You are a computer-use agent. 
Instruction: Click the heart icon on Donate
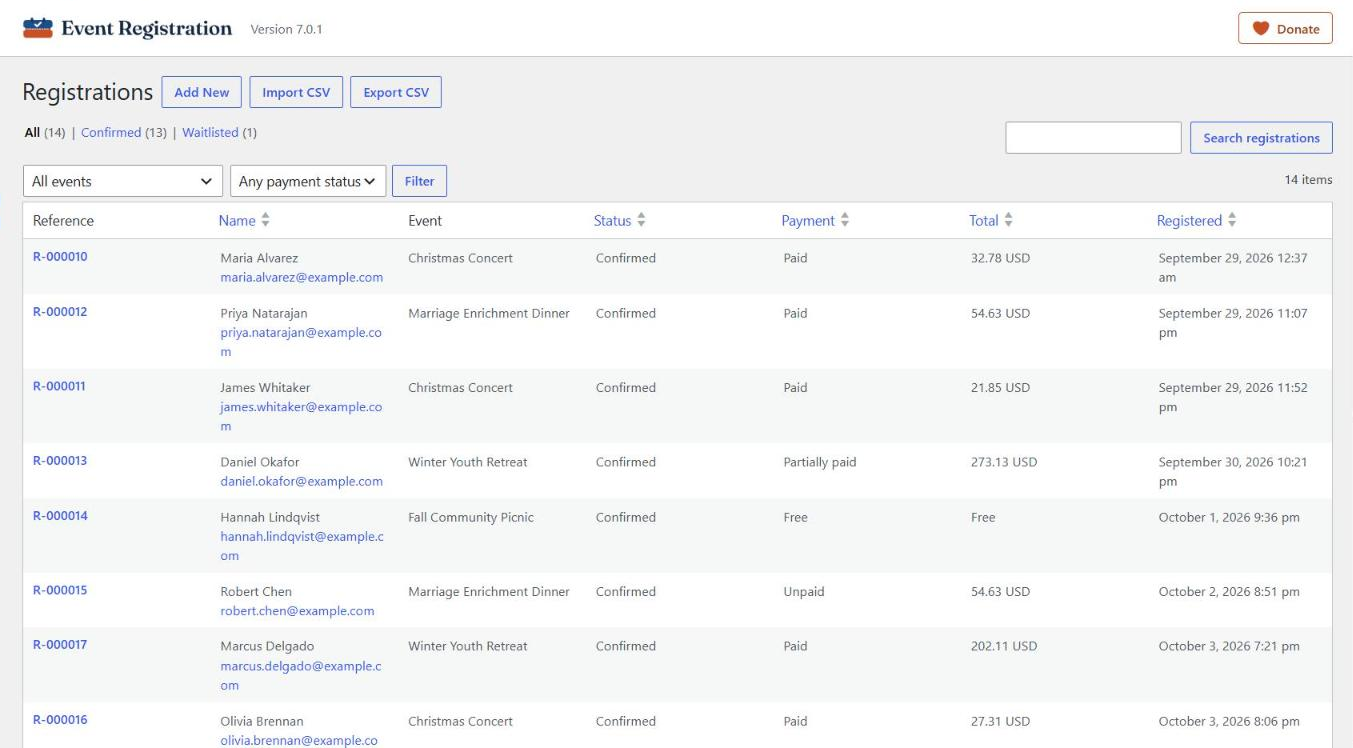pos(1261,29)
